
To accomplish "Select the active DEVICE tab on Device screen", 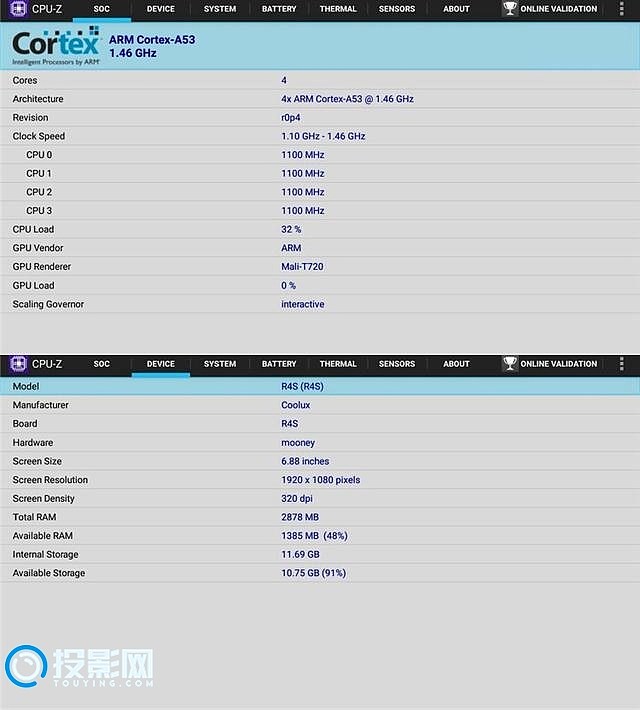I will tap(160, 364).
